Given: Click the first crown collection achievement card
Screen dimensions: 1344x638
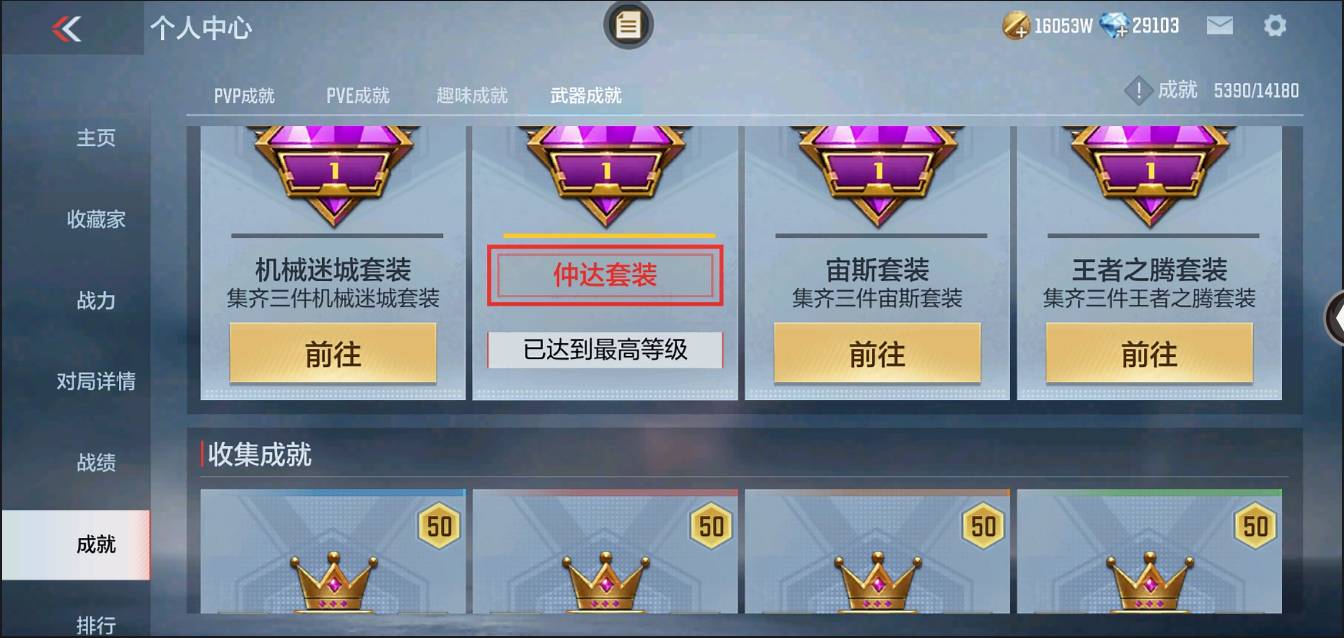Looking at the screenshot, I should tap(333, 551).
